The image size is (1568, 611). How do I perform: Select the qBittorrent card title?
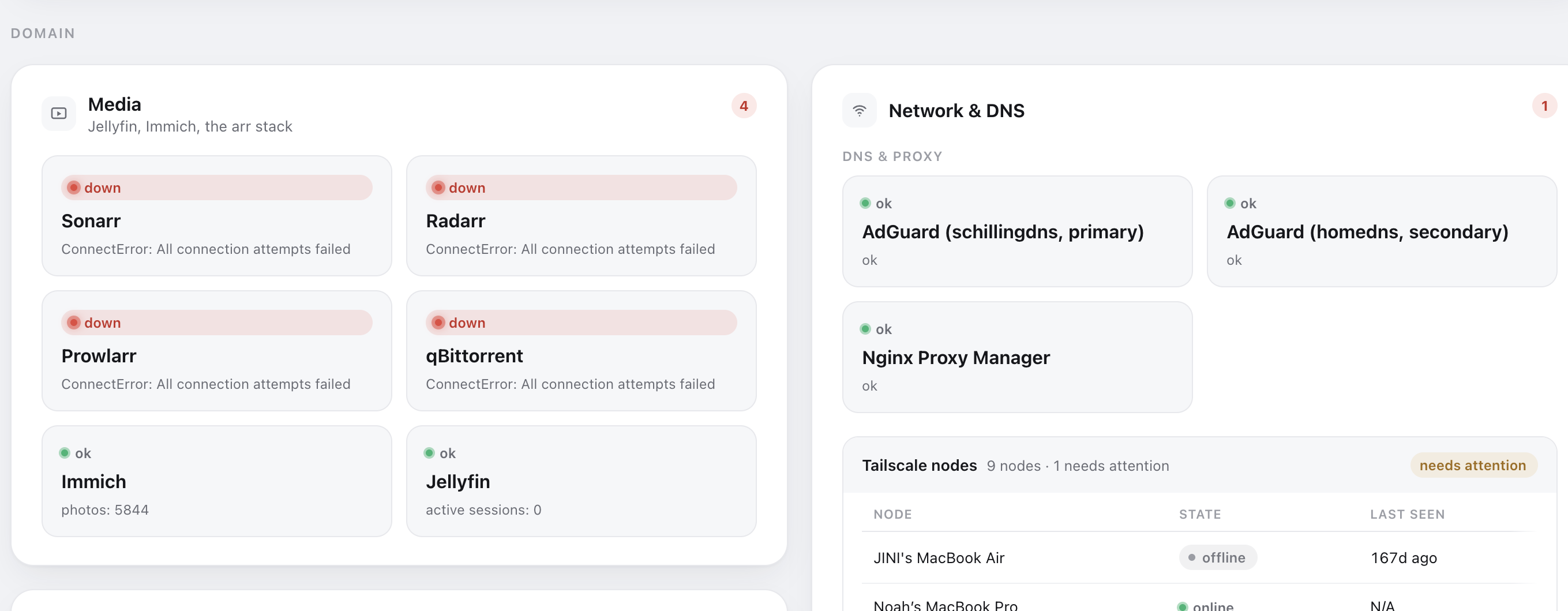tap(474, 355)
